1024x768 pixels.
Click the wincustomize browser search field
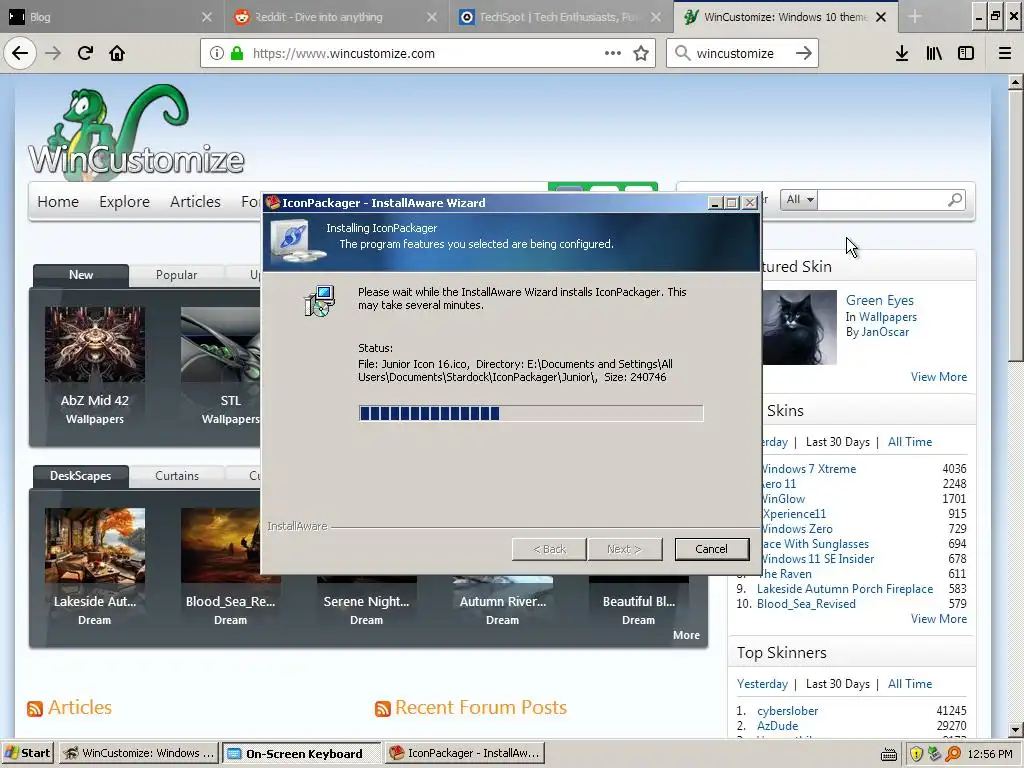[x=741, y=53]
